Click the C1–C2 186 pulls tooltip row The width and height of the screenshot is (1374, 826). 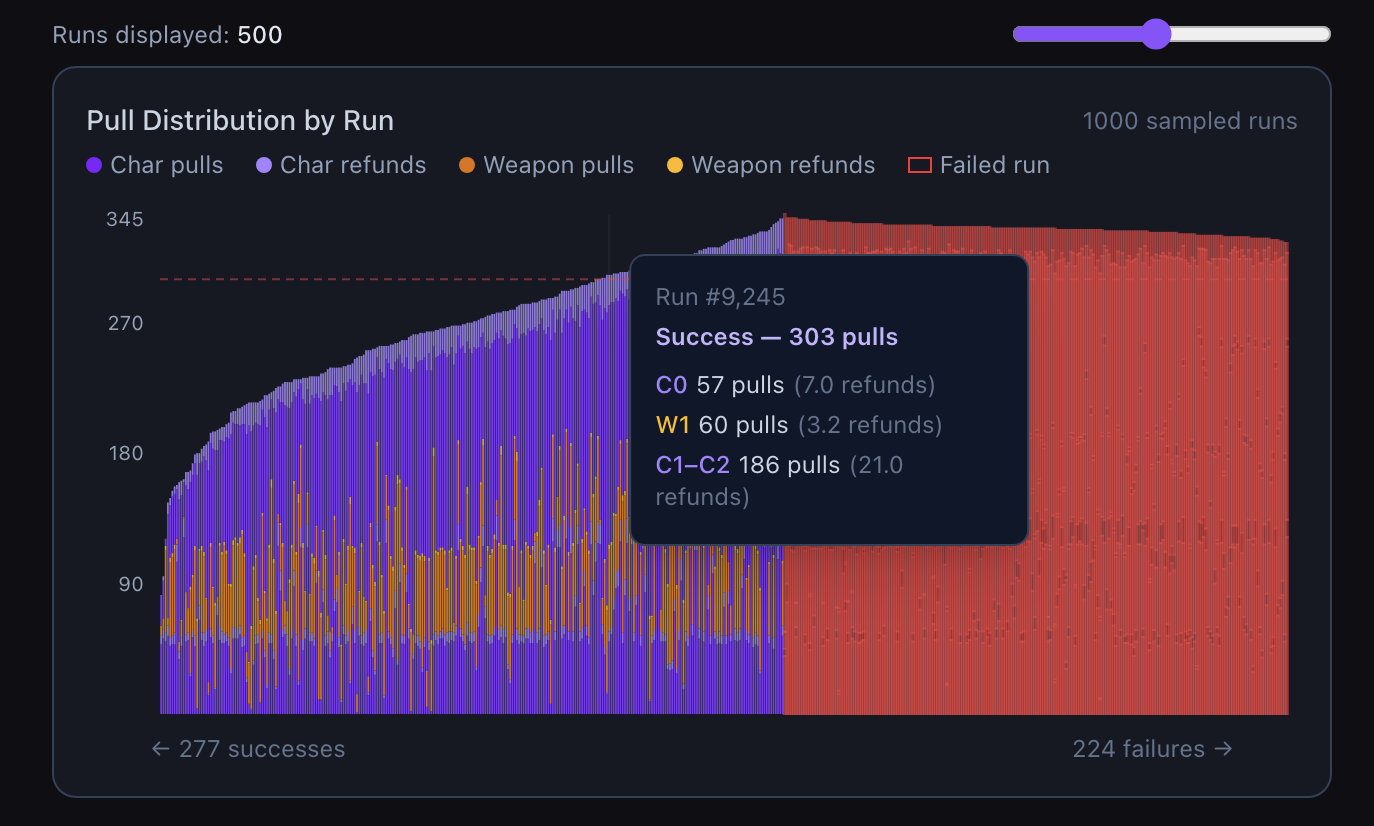tap(780, 480)
